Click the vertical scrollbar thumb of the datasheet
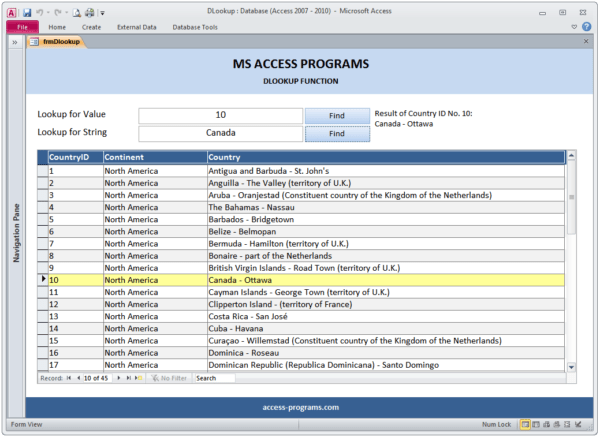 point(571,197)
